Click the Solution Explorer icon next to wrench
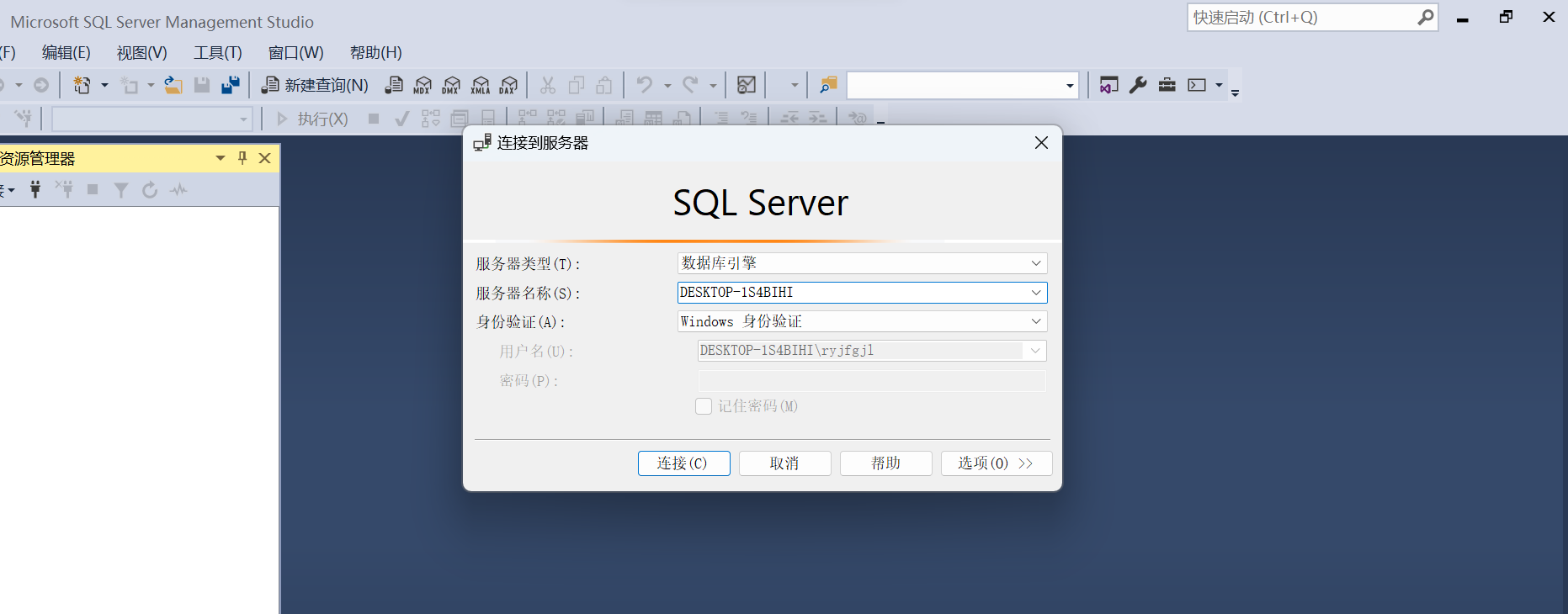The image size is (1568, 614). 1108,85
